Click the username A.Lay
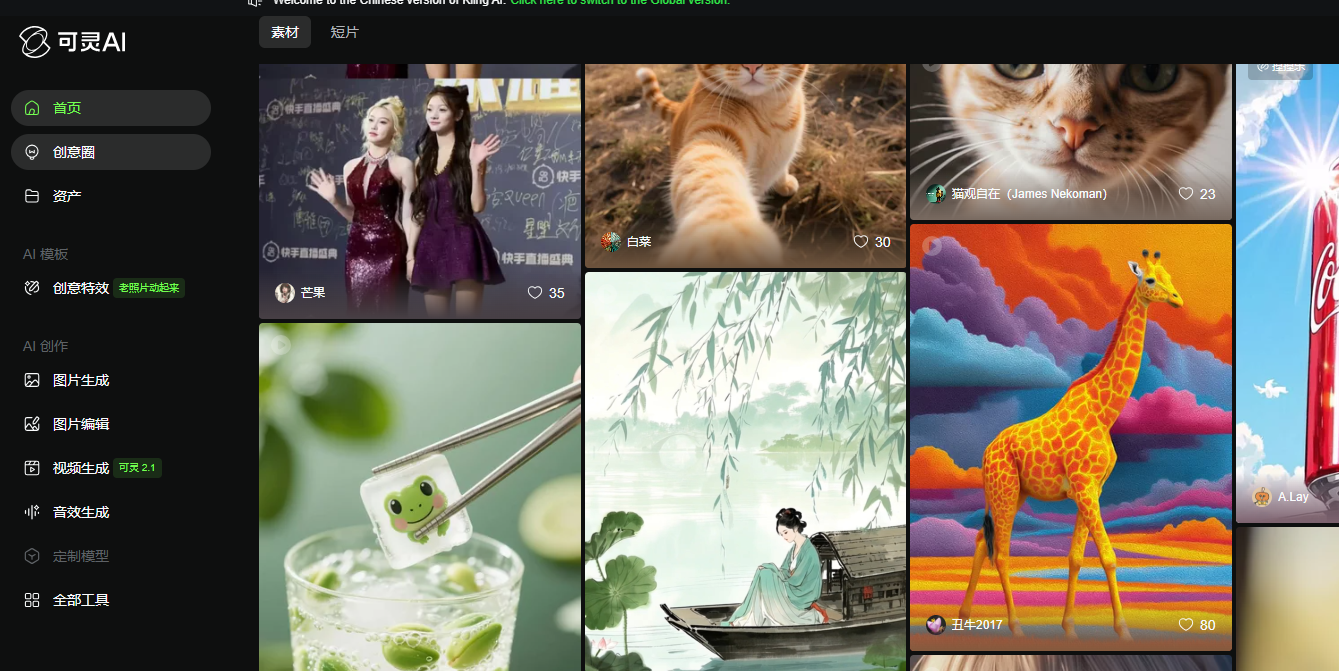 (1293, 497)
